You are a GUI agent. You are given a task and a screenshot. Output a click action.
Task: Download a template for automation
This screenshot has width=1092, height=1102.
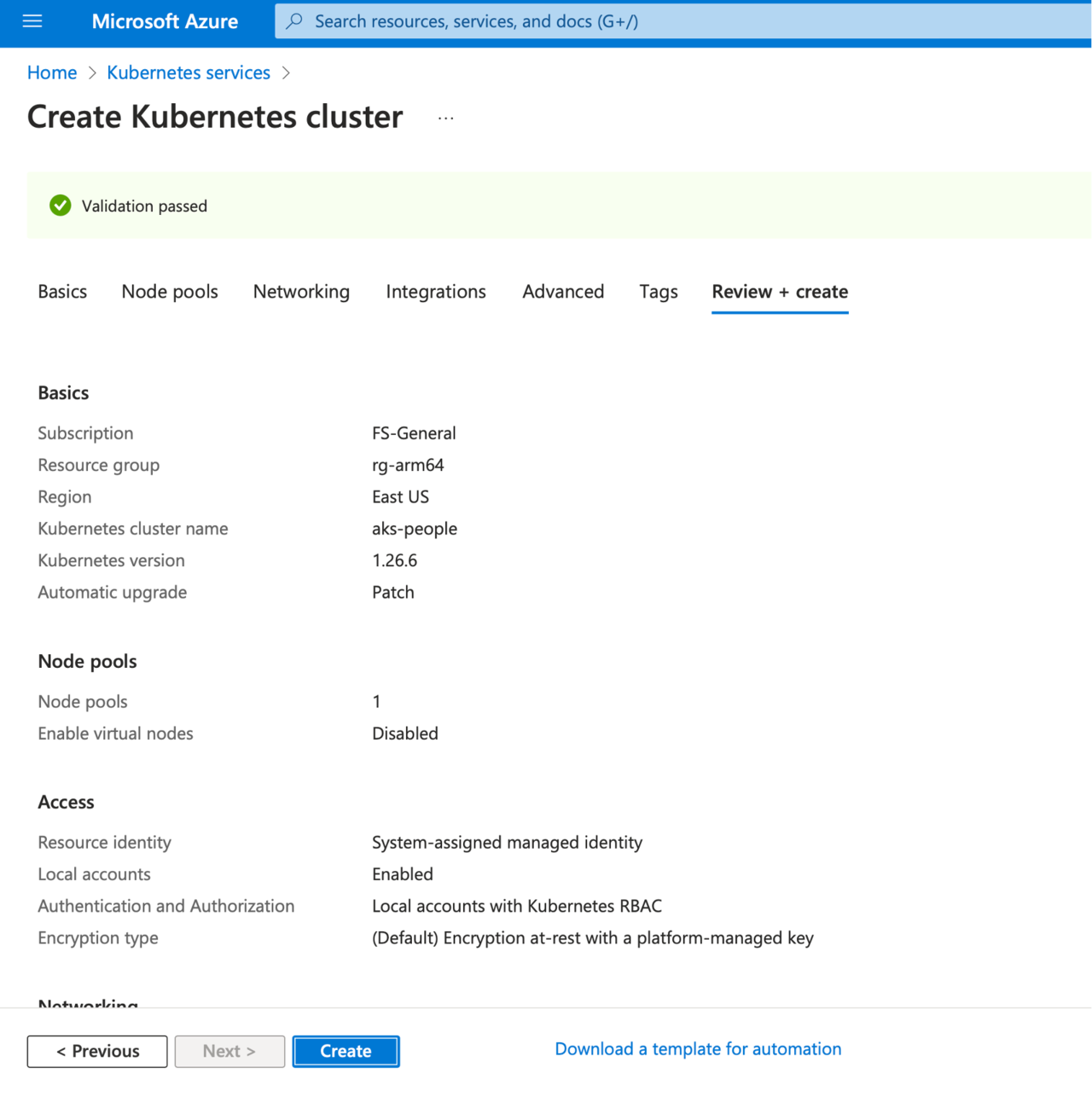pyautogui.click(x=698, y=1049)
